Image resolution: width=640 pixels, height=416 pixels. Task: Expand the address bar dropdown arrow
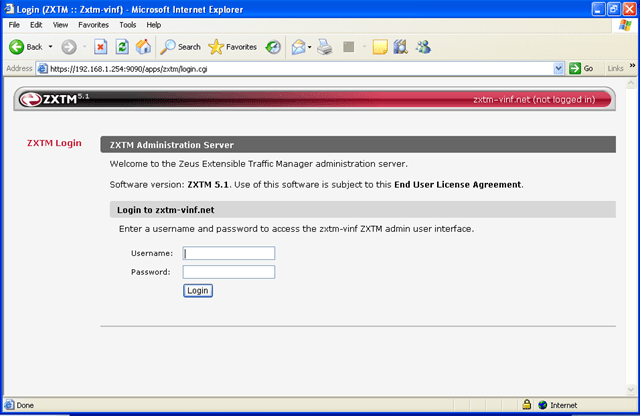click(559, 68)
